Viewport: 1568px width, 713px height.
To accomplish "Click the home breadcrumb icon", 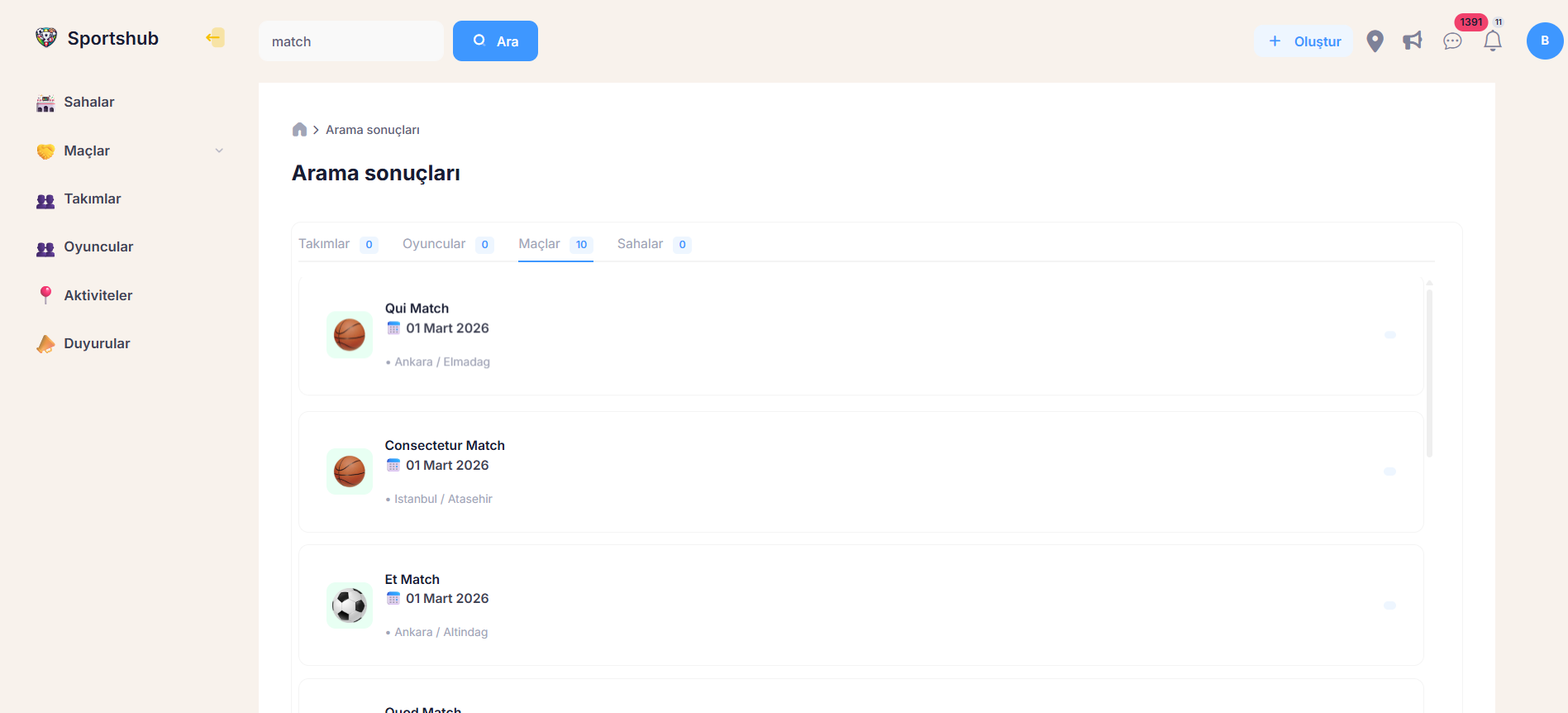I will 299,130.
